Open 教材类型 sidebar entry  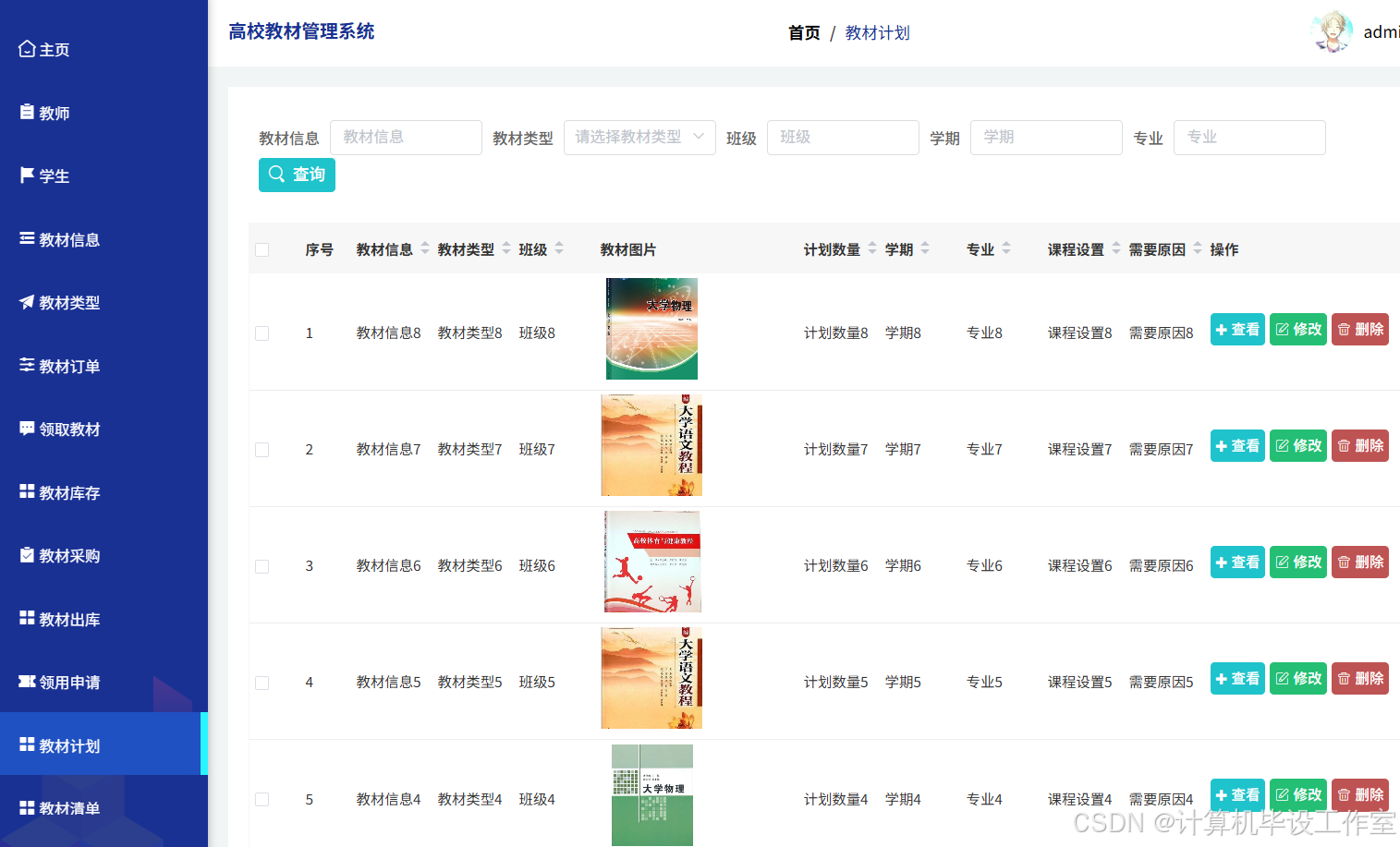pyautogui.click(x=103, y=303)
